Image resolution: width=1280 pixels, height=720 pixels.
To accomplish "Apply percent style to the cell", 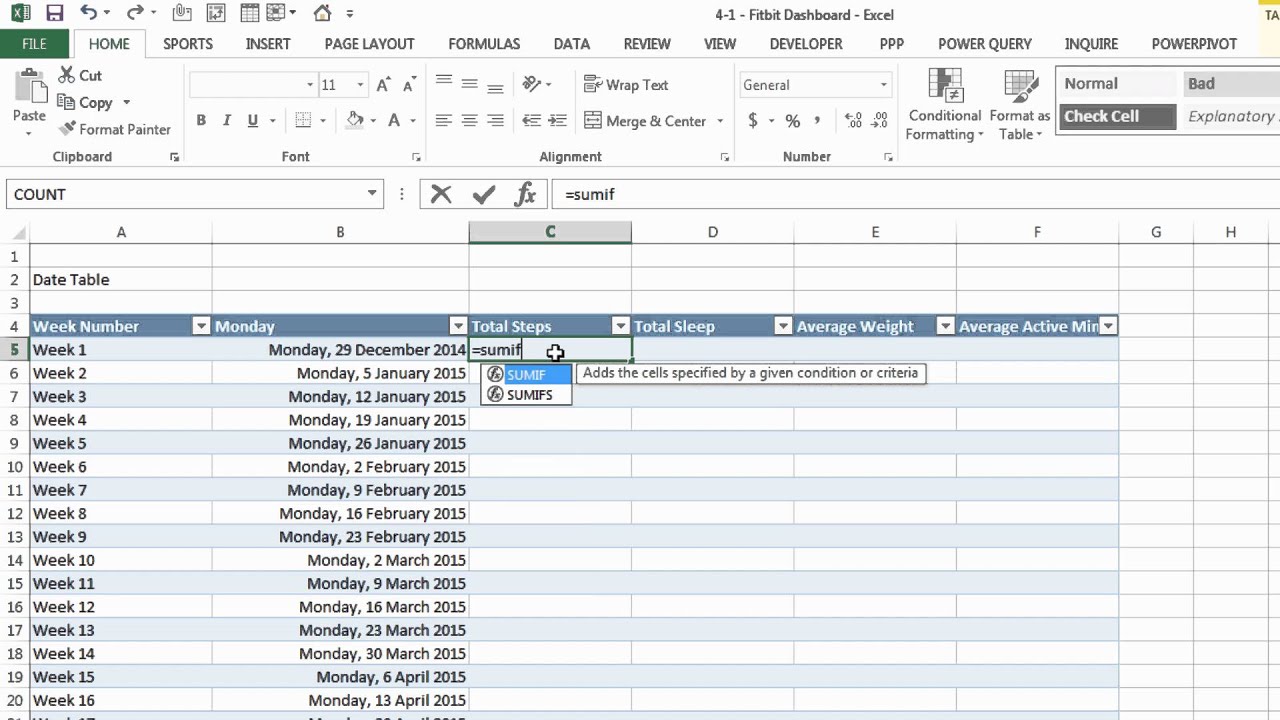I will [x=792, y=121].
